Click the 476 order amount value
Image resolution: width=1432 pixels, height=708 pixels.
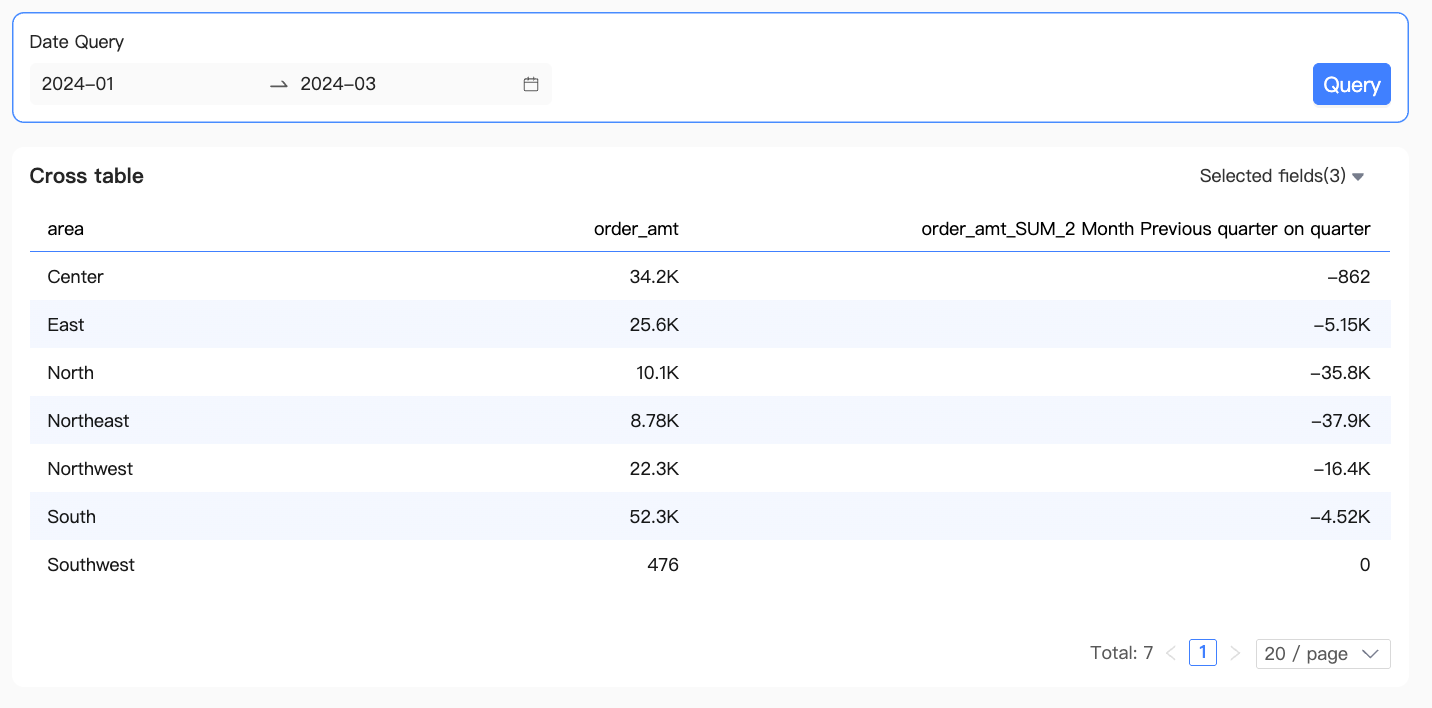(663, 565)
